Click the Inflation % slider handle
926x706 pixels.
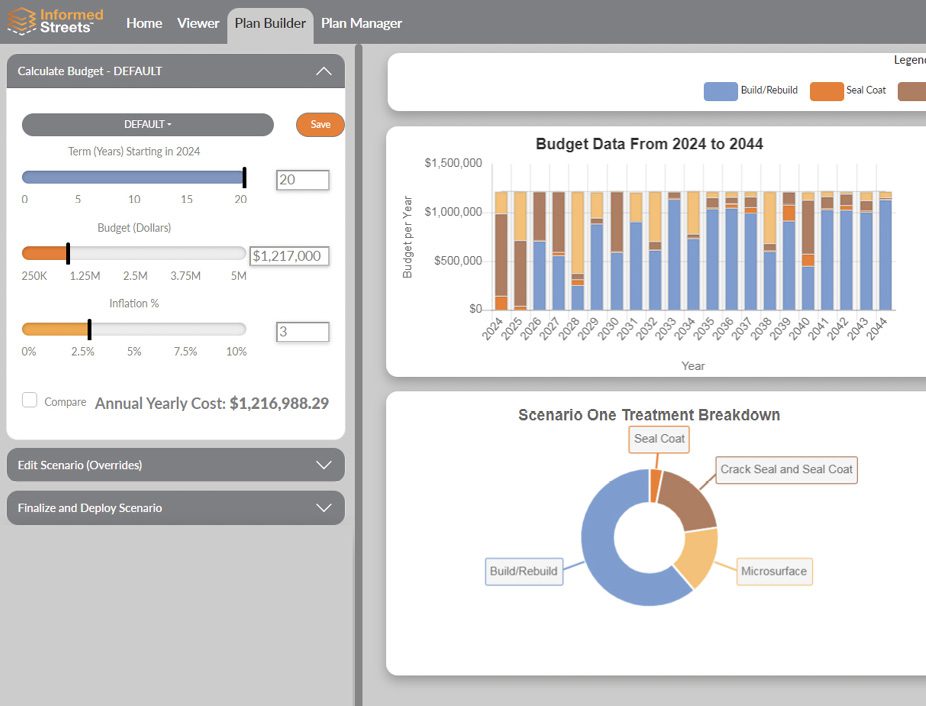click(89, 330)
